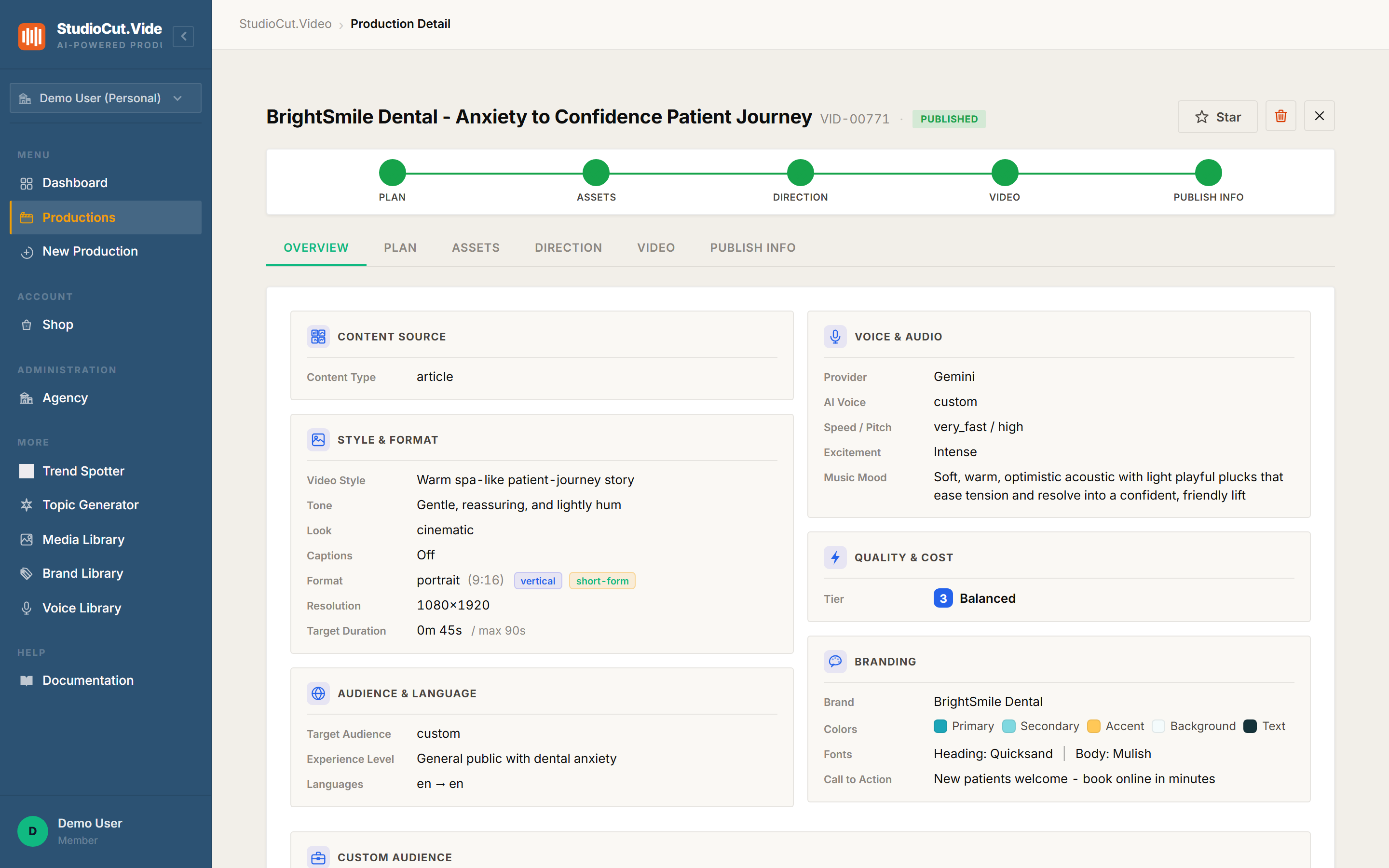Screen dimensions: 1389x868
Task: Click the Demo User avatar
Action: (x=33, y=831)
